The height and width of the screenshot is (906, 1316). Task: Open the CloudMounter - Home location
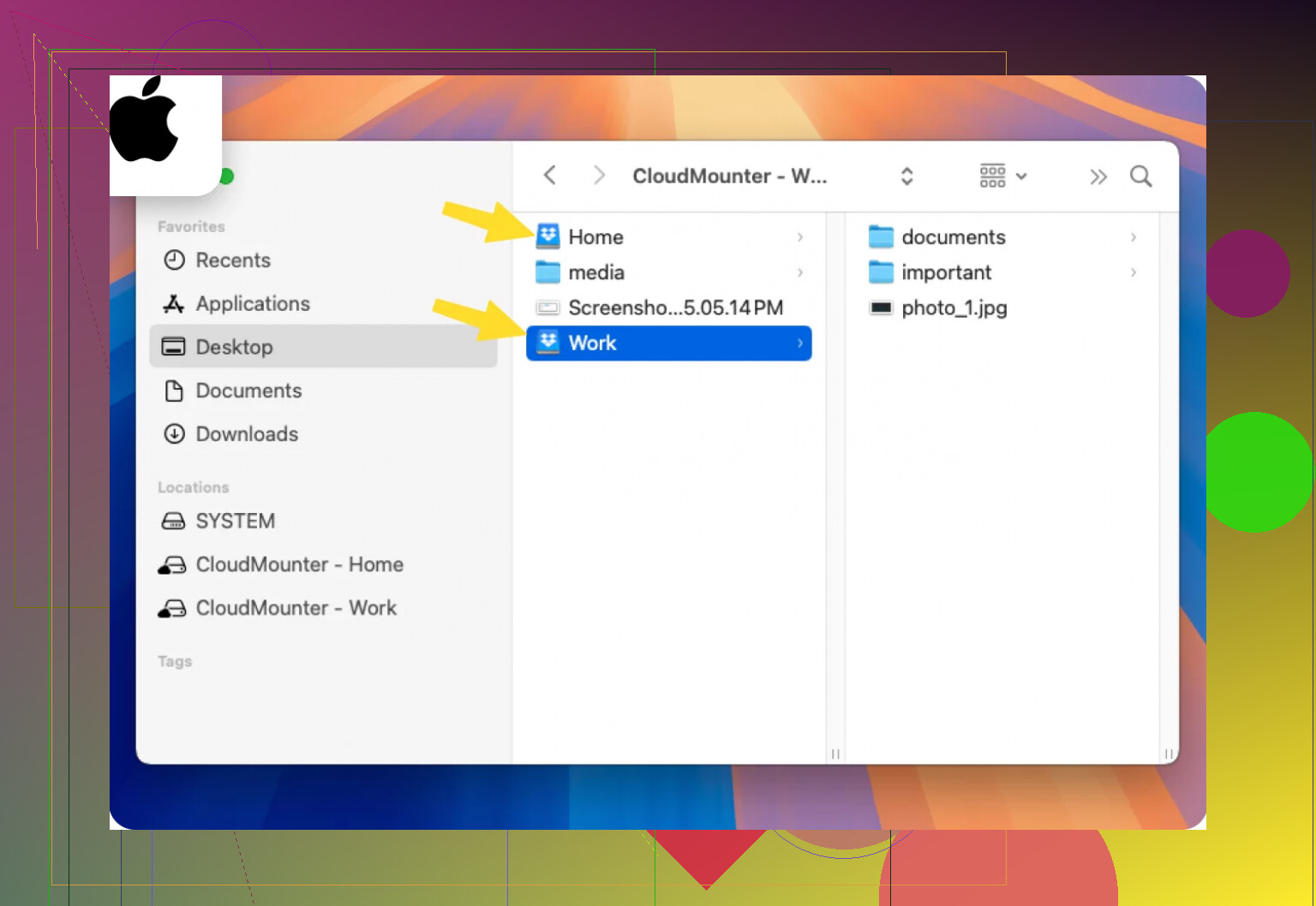pos(298,564)
